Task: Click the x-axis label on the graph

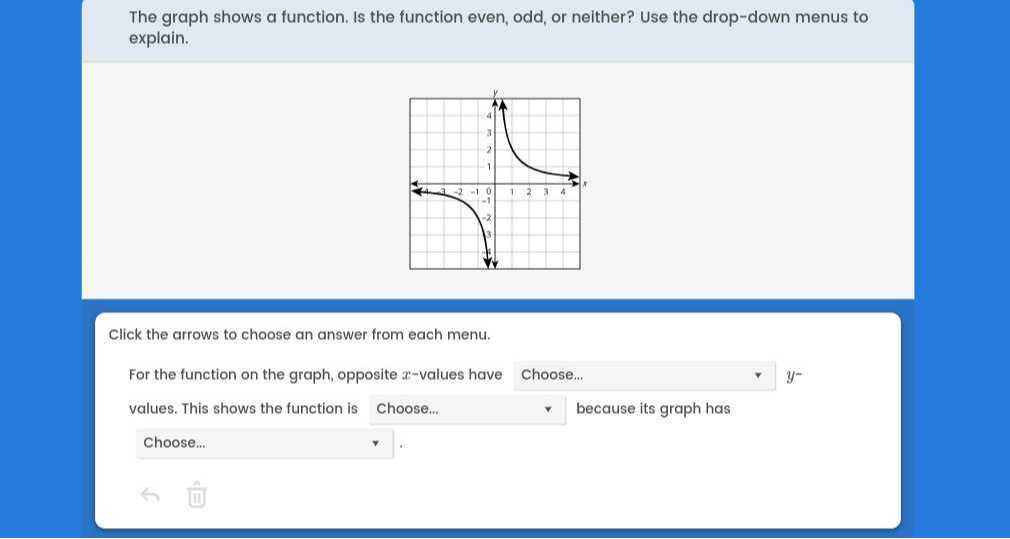Action: [x=585, y=184]
